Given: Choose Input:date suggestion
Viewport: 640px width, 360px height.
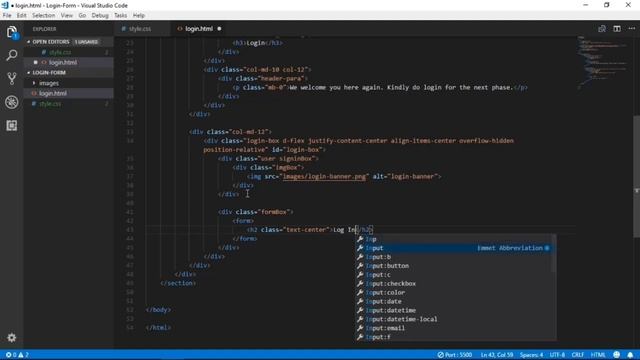Looking at the screenshot, I should [453, 301].
